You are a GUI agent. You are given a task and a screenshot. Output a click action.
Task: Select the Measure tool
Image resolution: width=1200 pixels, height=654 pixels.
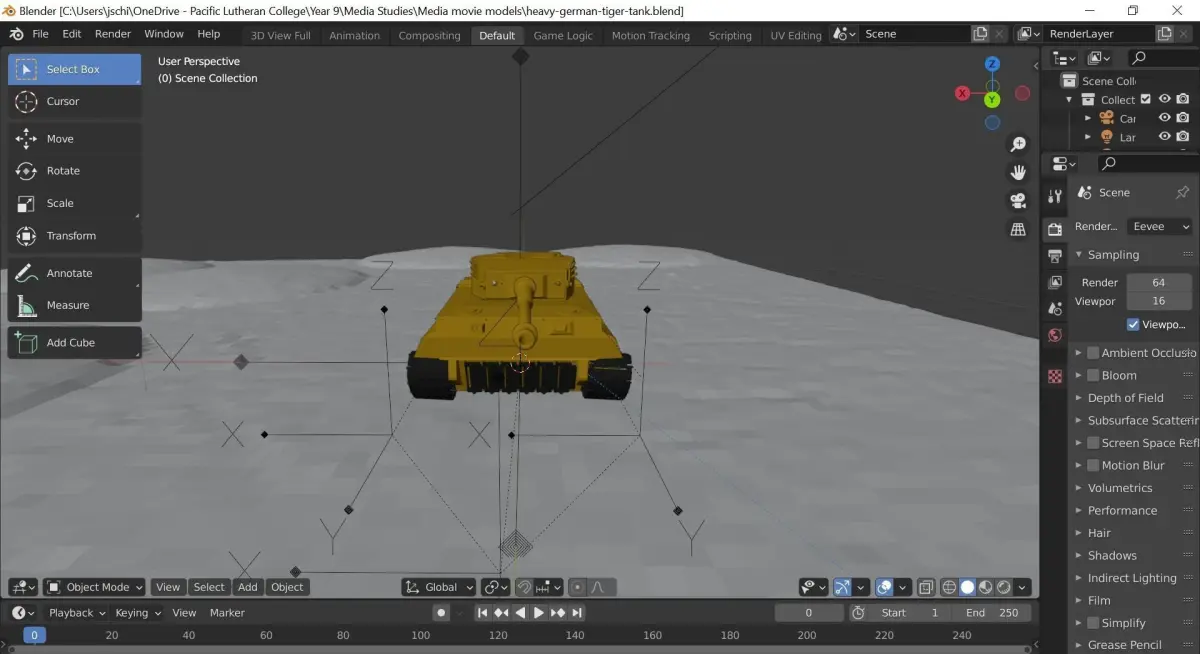[75, 305]
